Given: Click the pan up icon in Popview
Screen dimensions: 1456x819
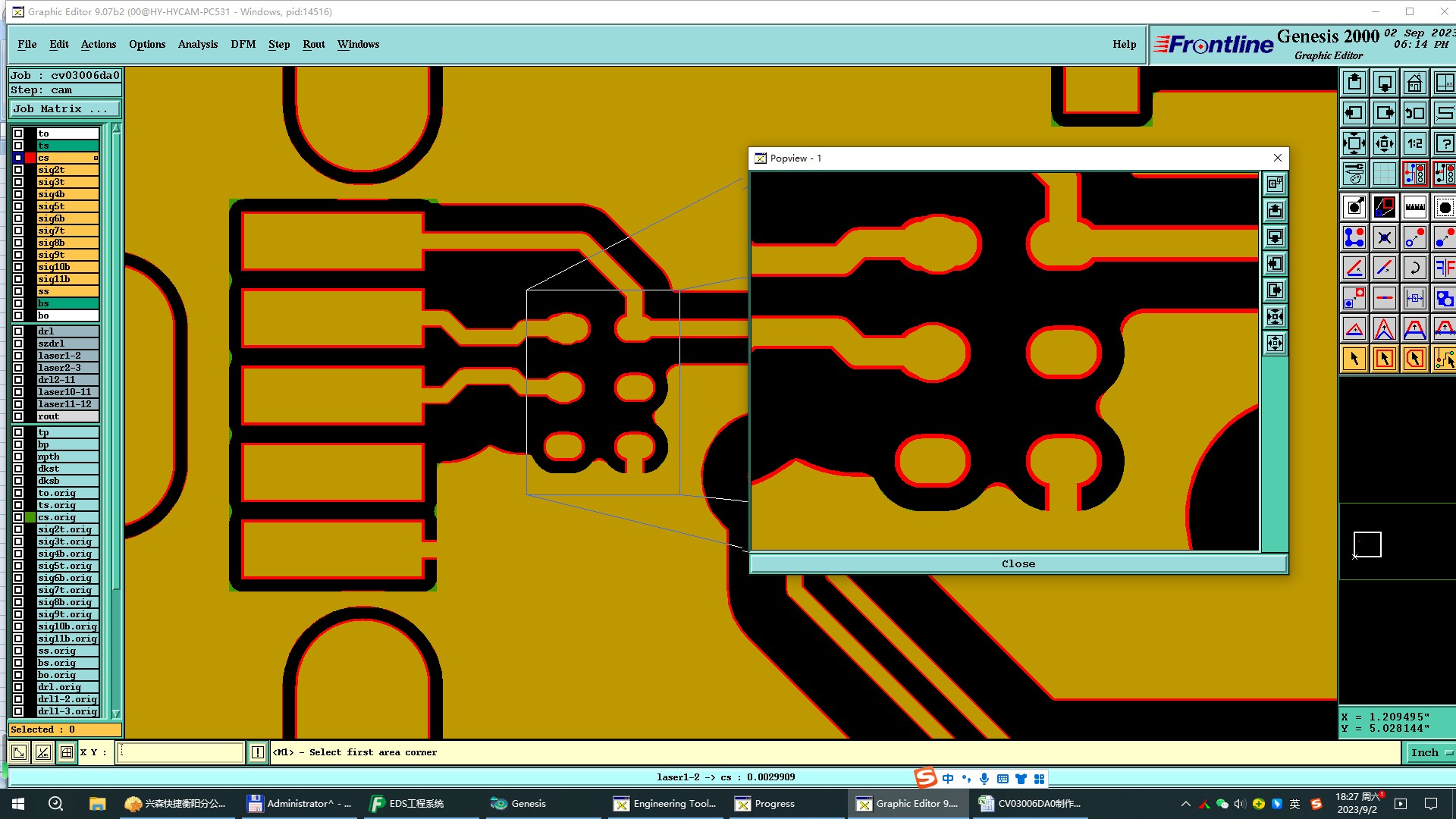Looking at the screenshot, I should (1275, 210).
